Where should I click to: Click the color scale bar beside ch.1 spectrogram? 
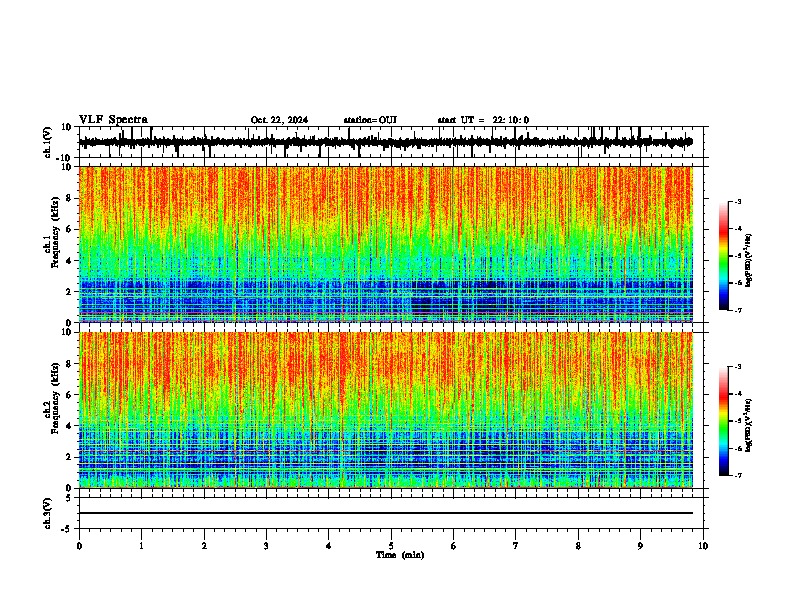pyautogui.click(x=724, y=256)
